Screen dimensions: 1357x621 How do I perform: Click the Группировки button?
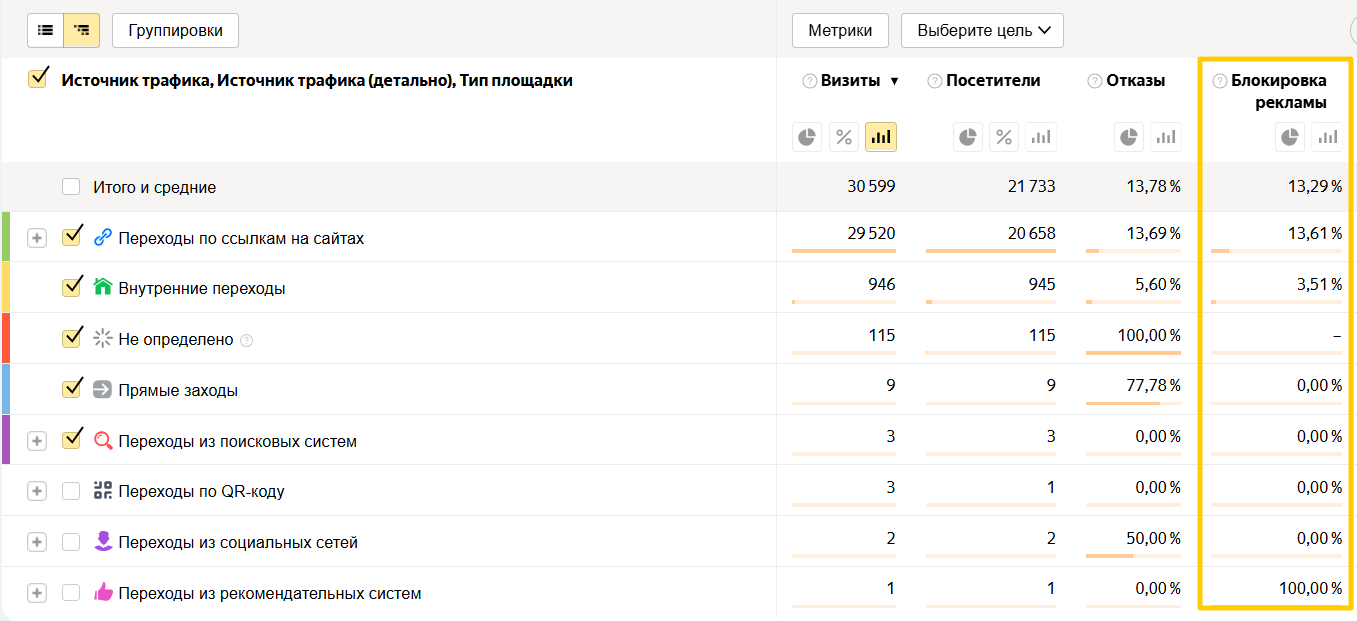[175, 30]
